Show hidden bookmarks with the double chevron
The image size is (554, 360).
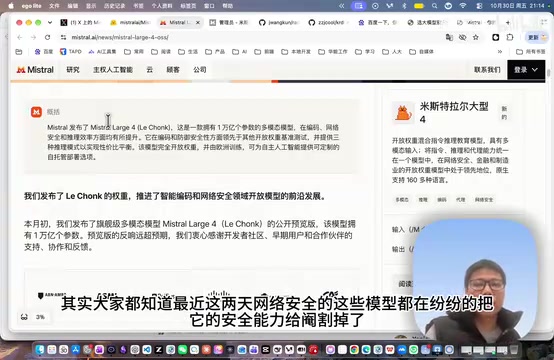point(500,52)
